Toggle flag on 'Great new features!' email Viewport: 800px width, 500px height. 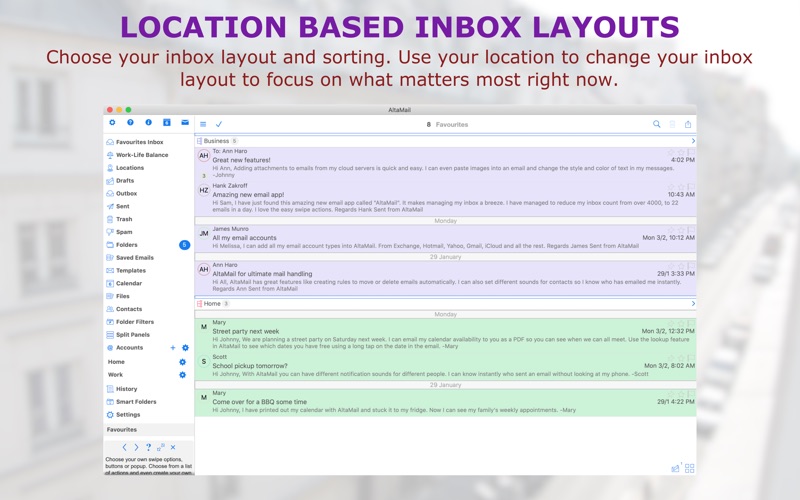(x=691, y=152)
